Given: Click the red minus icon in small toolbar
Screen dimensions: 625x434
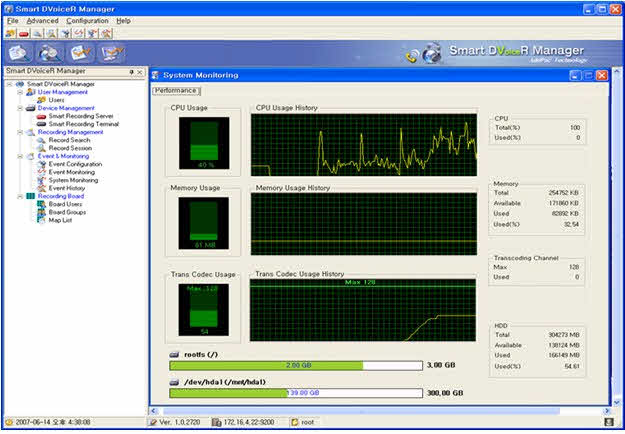Looking at the screenshot, I should [22, 33].
